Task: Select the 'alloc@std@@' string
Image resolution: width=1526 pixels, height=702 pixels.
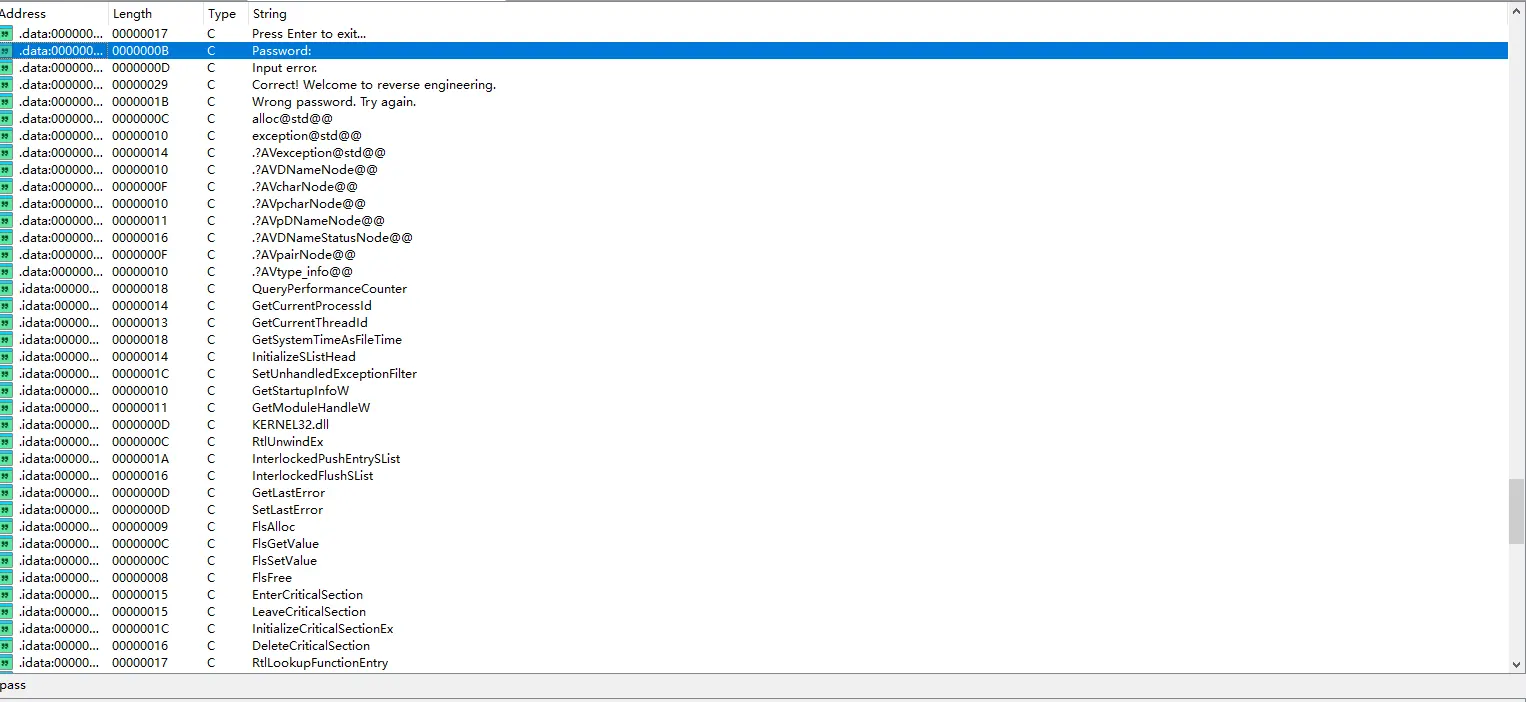Action: pyautogui.click(x=292, y=119)
